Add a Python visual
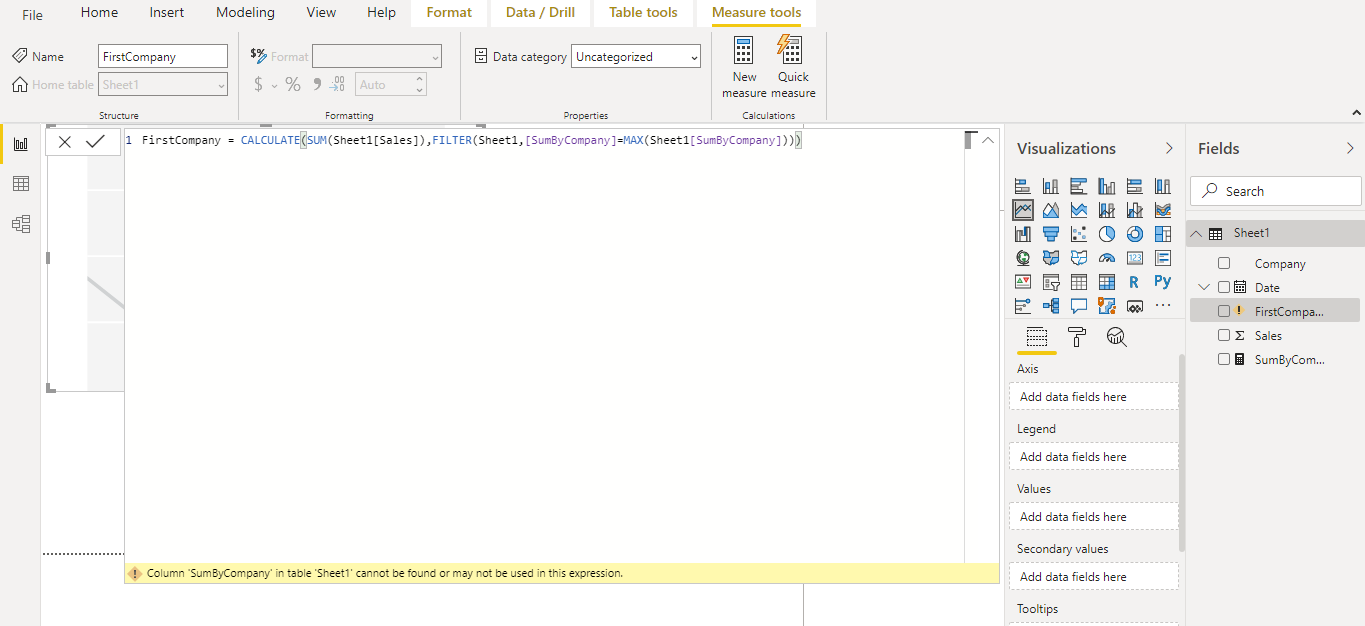This screenshot has height=626, width=1365. [x=1163, y=282]
